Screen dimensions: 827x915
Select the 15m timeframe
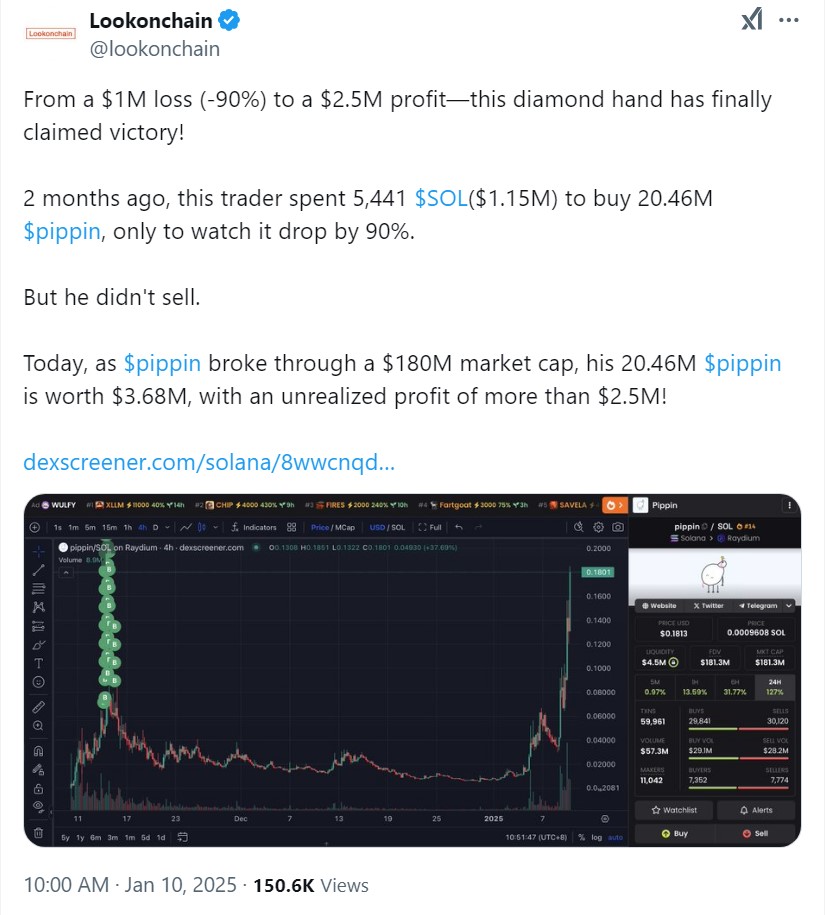pos(108,527)
